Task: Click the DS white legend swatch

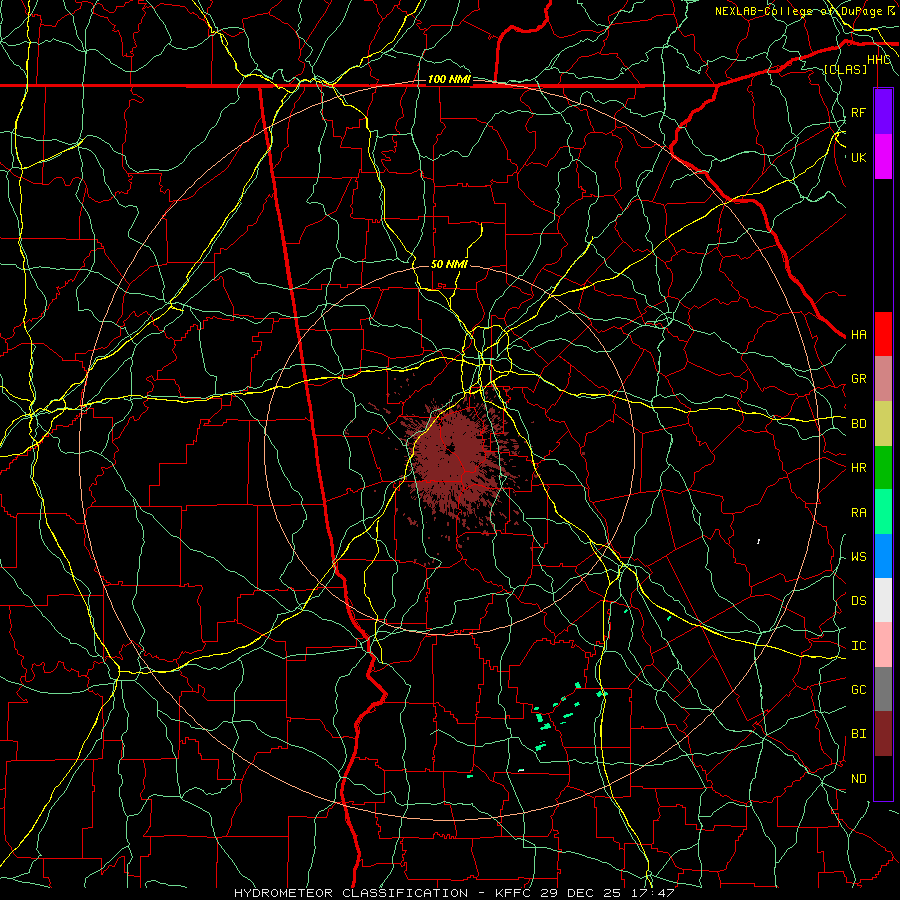Action: tap(883, 600)
